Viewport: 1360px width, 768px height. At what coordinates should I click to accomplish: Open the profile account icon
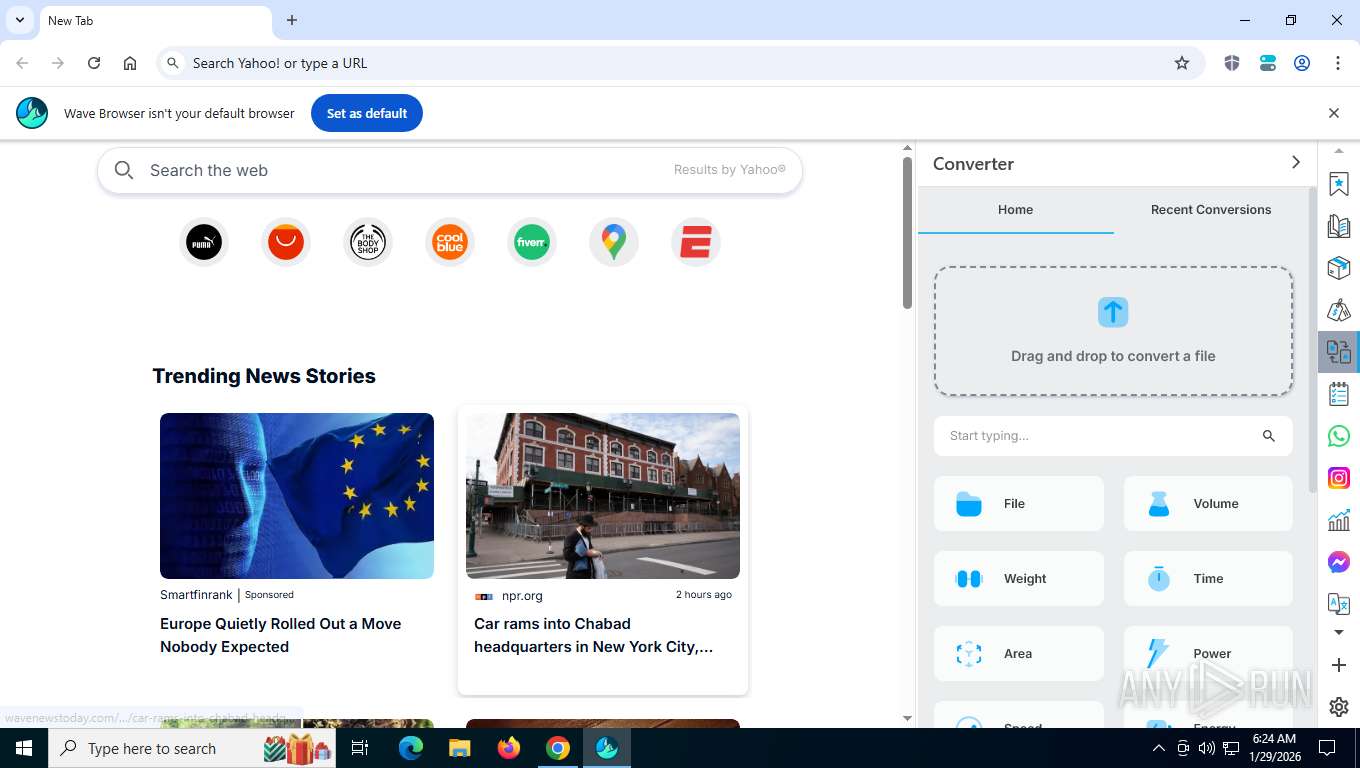point(1302,63)
